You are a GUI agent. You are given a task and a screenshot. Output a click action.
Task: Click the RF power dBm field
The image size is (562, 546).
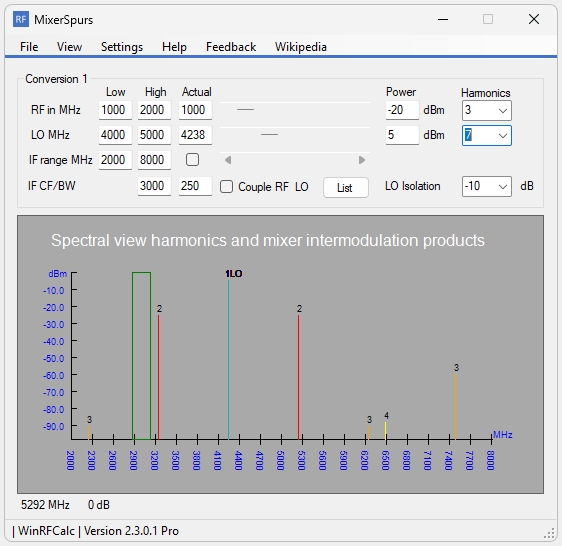(402, 110)
